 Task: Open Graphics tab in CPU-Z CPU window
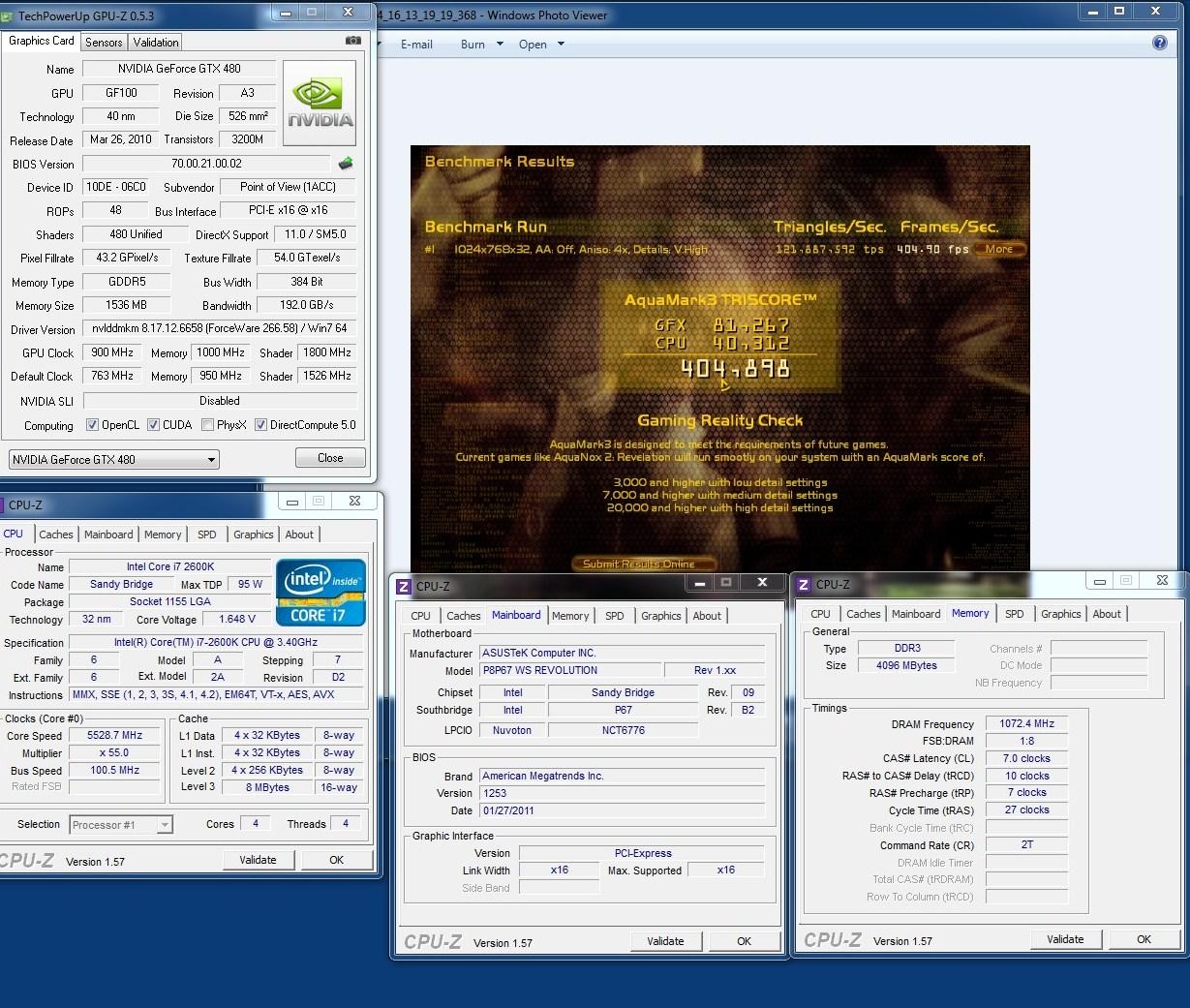pos(254,535)
